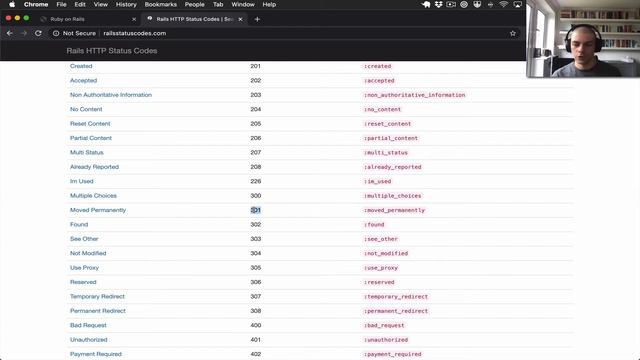The height and width of the screenshot is (360, 640).
Task: Click the browser forward arrow
Action: (24, 33)
